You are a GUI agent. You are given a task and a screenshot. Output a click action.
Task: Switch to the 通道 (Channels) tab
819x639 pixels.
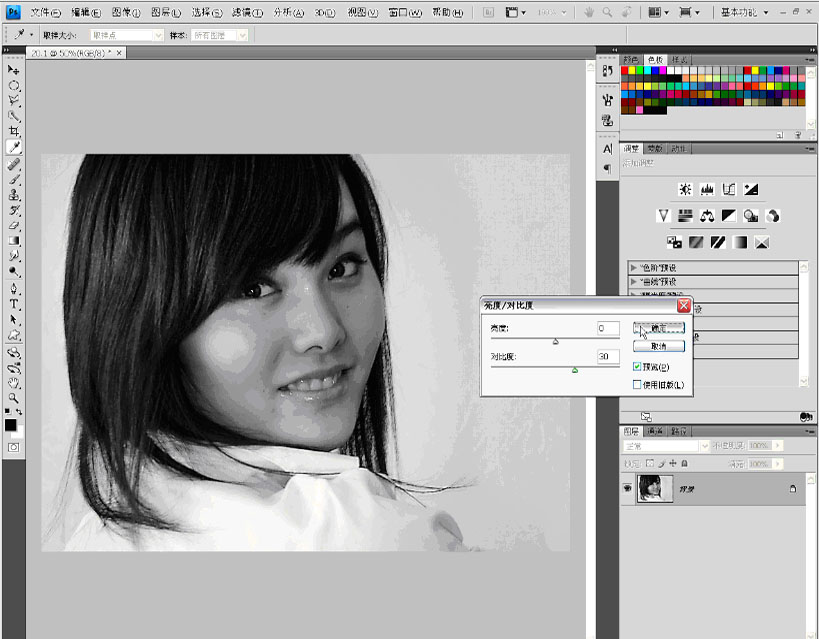pos(654,431)
